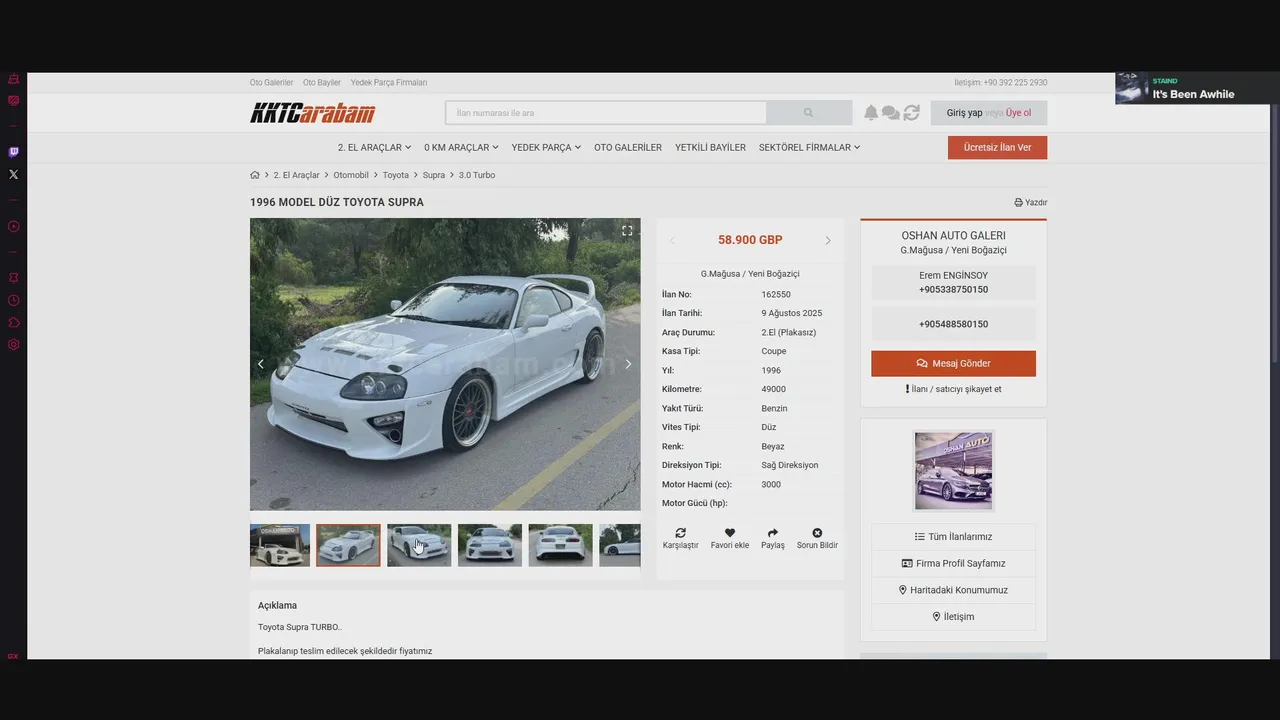Open the İletişim button in seller panel
The width and height of the screenshot is (1280, 720).
953,617
